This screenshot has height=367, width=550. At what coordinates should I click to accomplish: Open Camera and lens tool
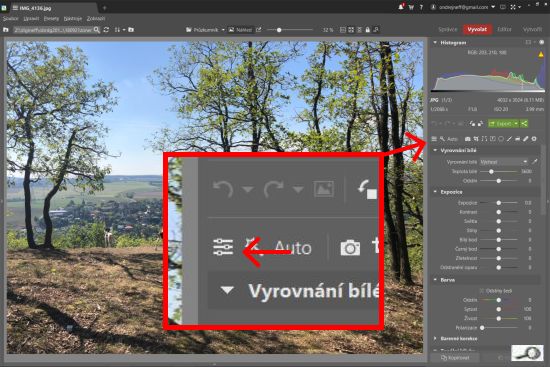pos(468,139)
